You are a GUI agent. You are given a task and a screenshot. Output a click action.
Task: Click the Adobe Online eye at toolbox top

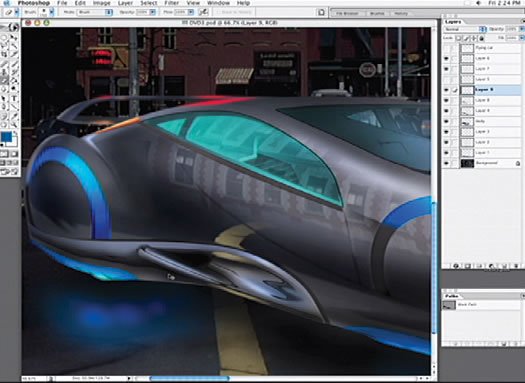(x=10, y=27)
